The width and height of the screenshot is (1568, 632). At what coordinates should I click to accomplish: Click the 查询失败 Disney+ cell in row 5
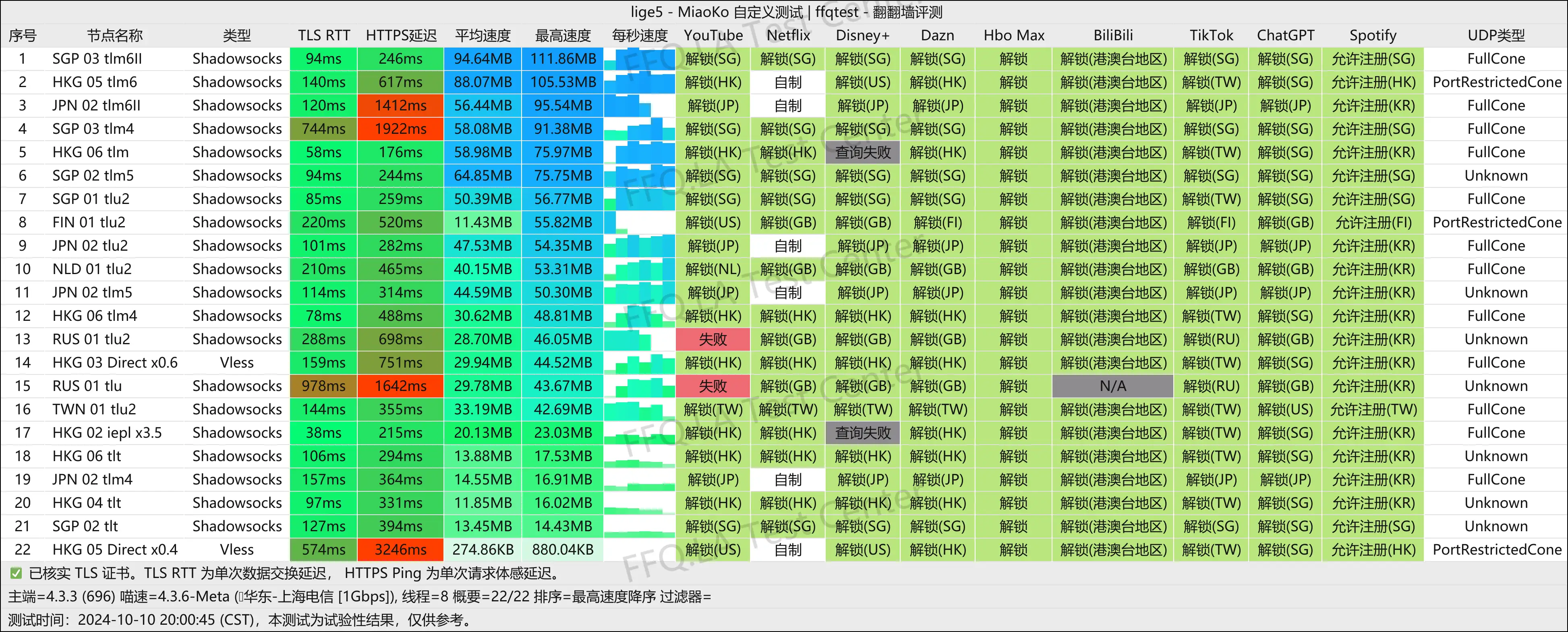862,152
